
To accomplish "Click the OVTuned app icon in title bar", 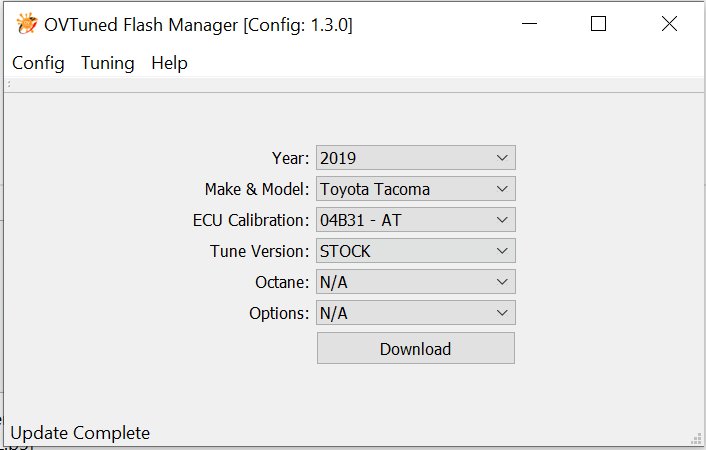I will [x=27, y=24].
